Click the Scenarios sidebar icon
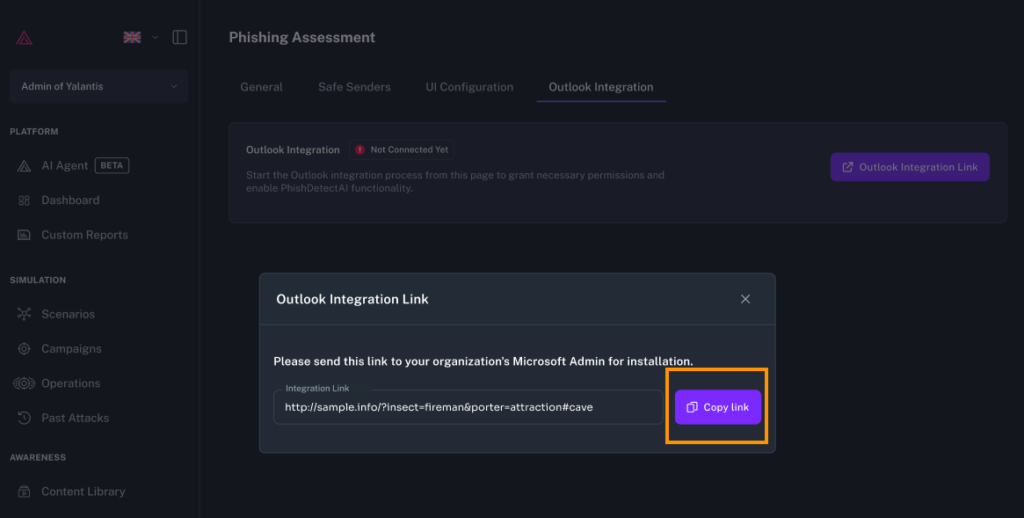This screenshot has width=1024, height=518. point(24,314)
